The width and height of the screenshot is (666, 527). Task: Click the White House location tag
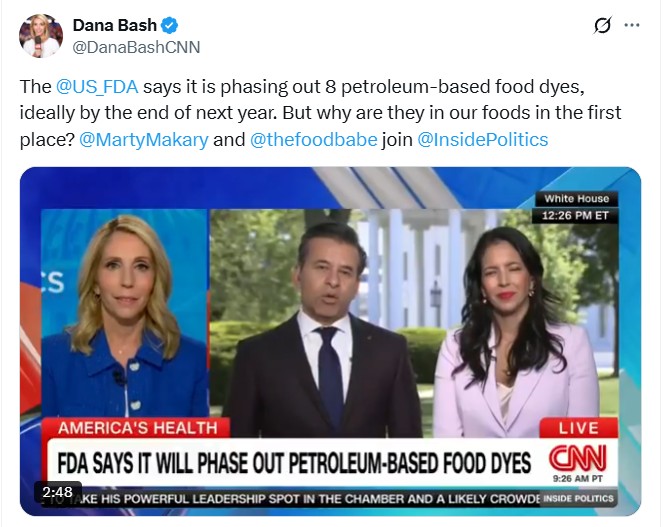(576, 199)
